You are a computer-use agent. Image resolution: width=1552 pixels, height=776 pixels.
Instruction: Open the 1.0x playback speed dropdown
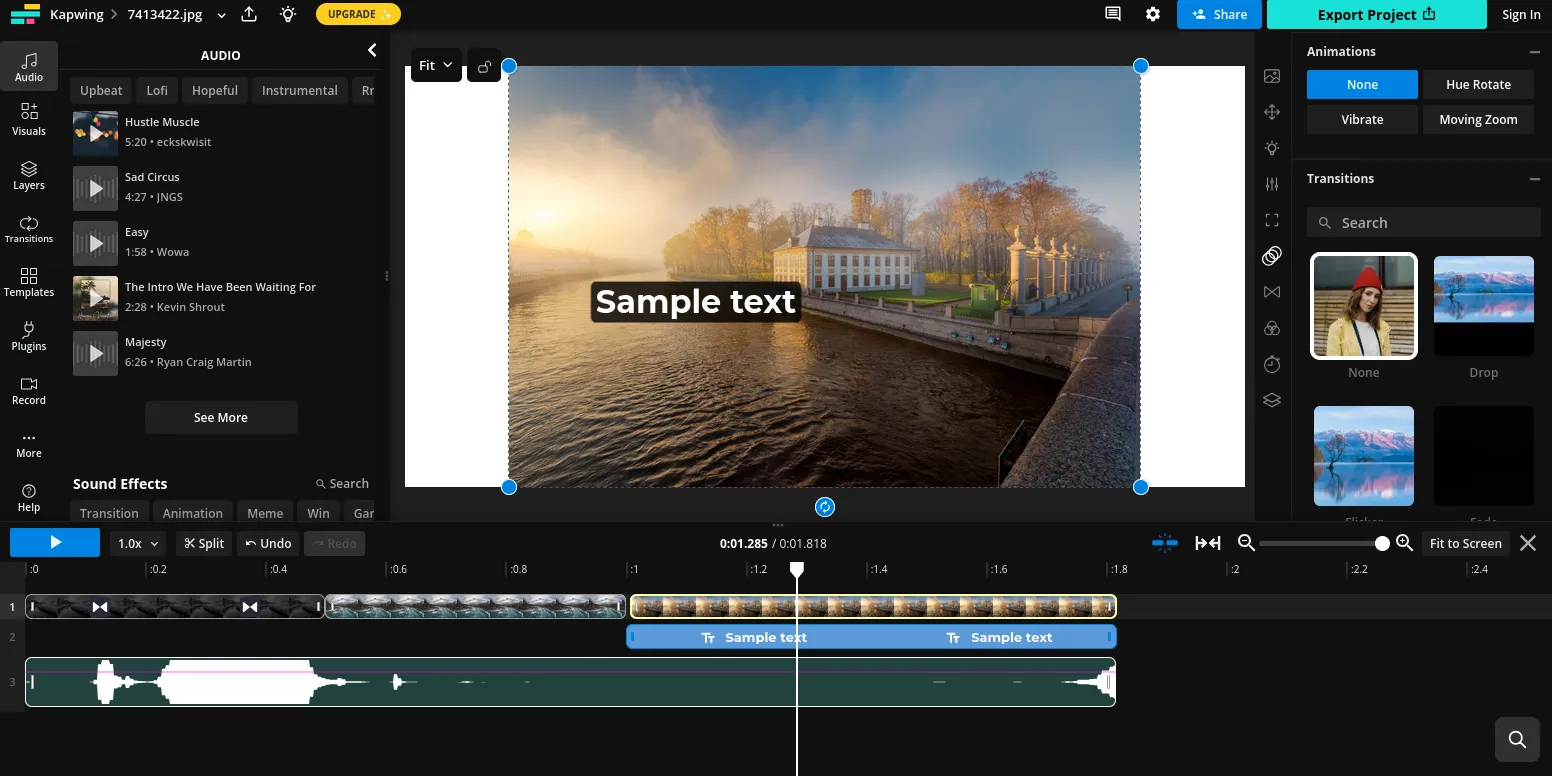137,543
